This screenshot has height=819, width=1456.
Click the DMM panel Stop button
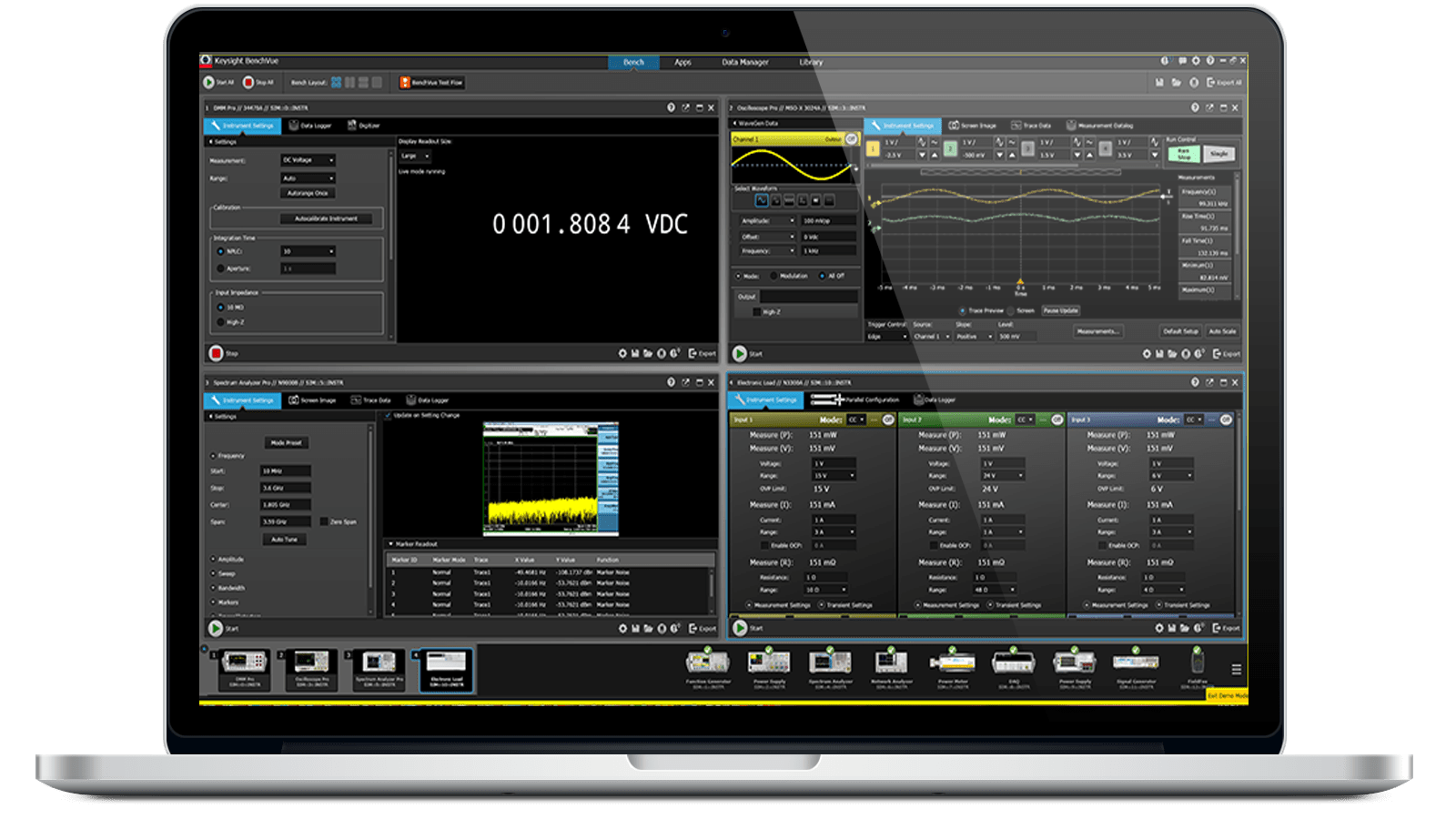(x=216, y=353)
